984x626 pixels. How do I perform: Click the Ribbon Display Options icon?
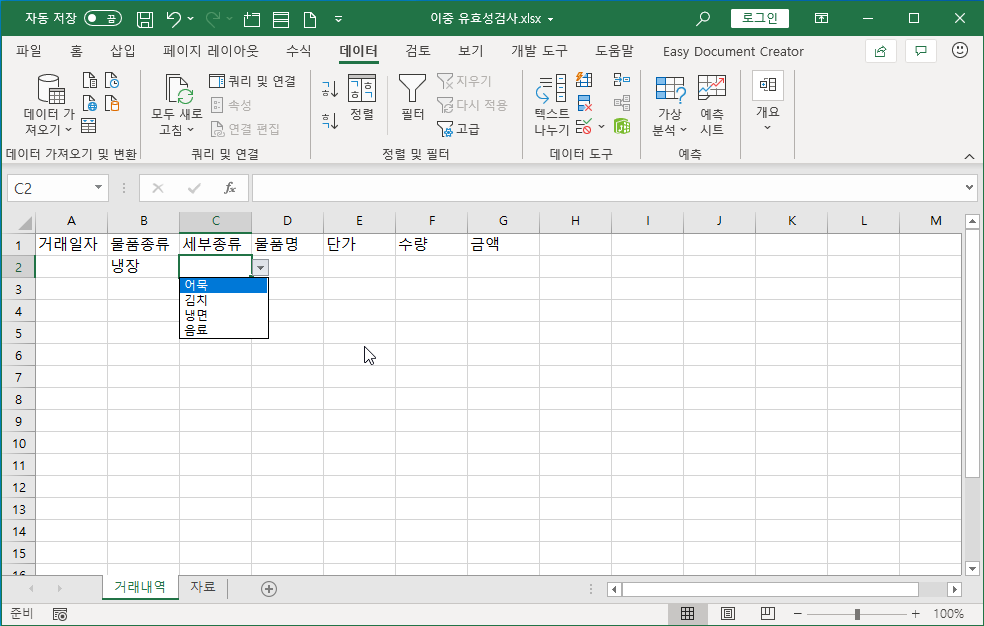coord(821,18)
